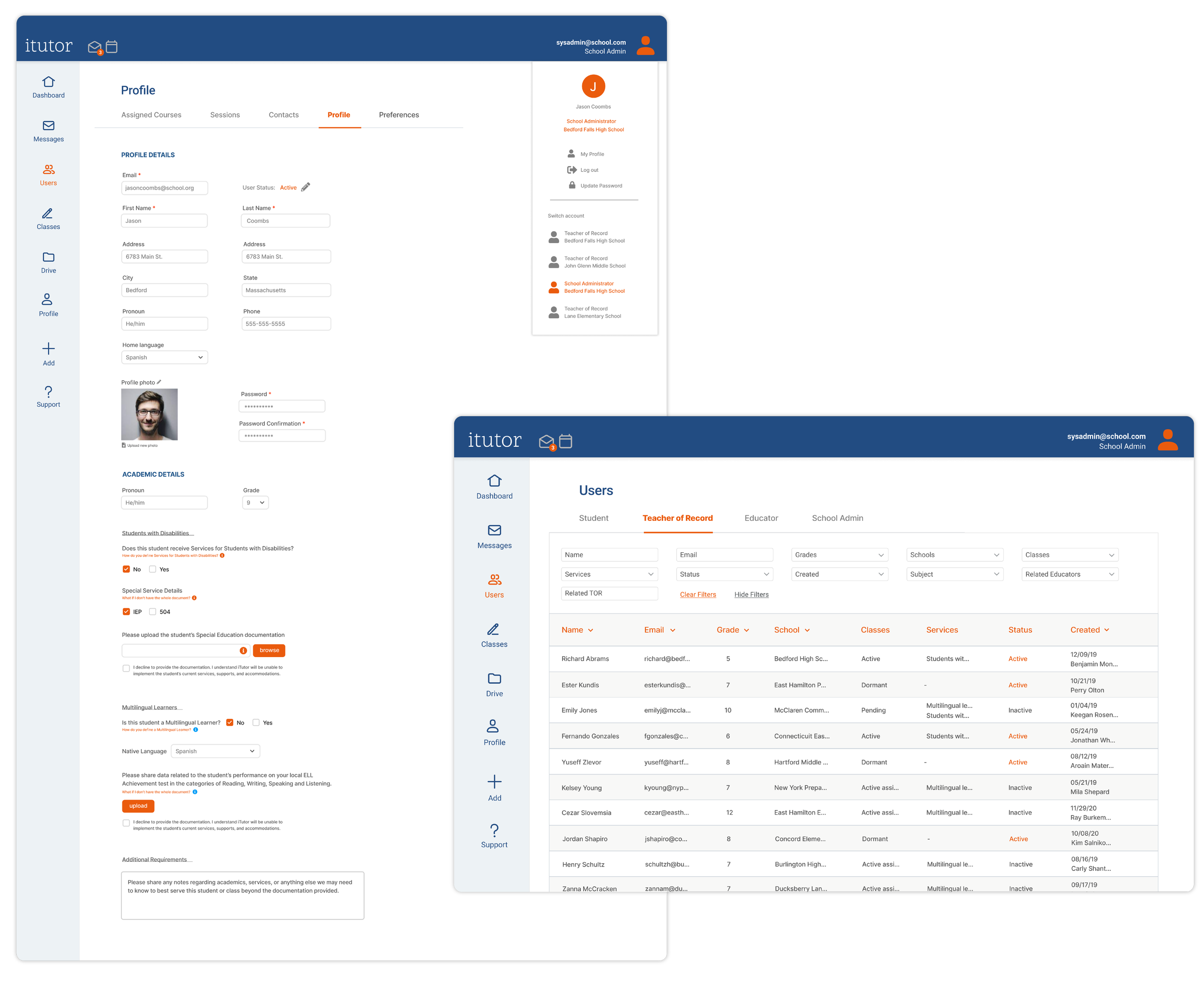Check the 504 special service checkbox
Screen dimensions: 1204x985
click(x=153, y=611)
